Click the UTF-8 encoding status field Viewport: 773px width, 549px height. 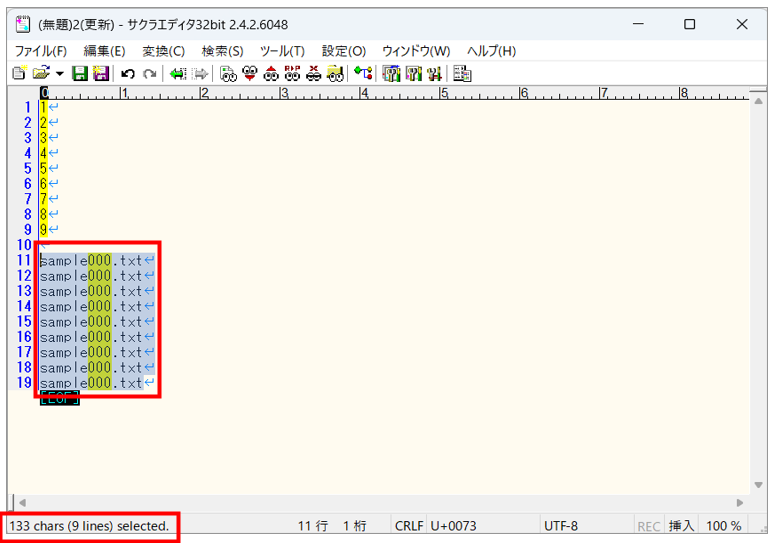point(560,526)
